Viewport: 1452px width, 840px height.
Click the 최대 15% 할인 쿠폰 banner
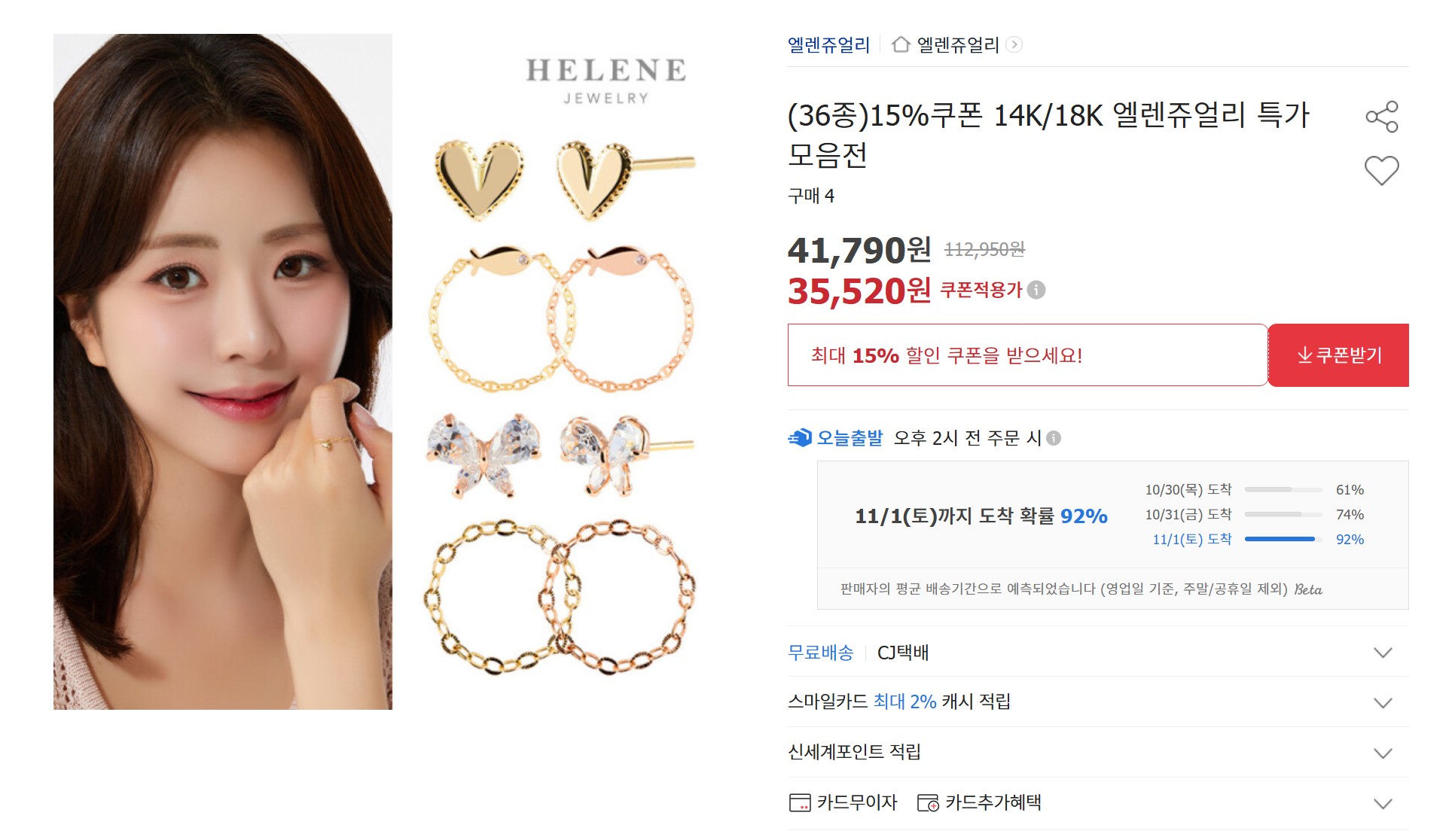1027,355
